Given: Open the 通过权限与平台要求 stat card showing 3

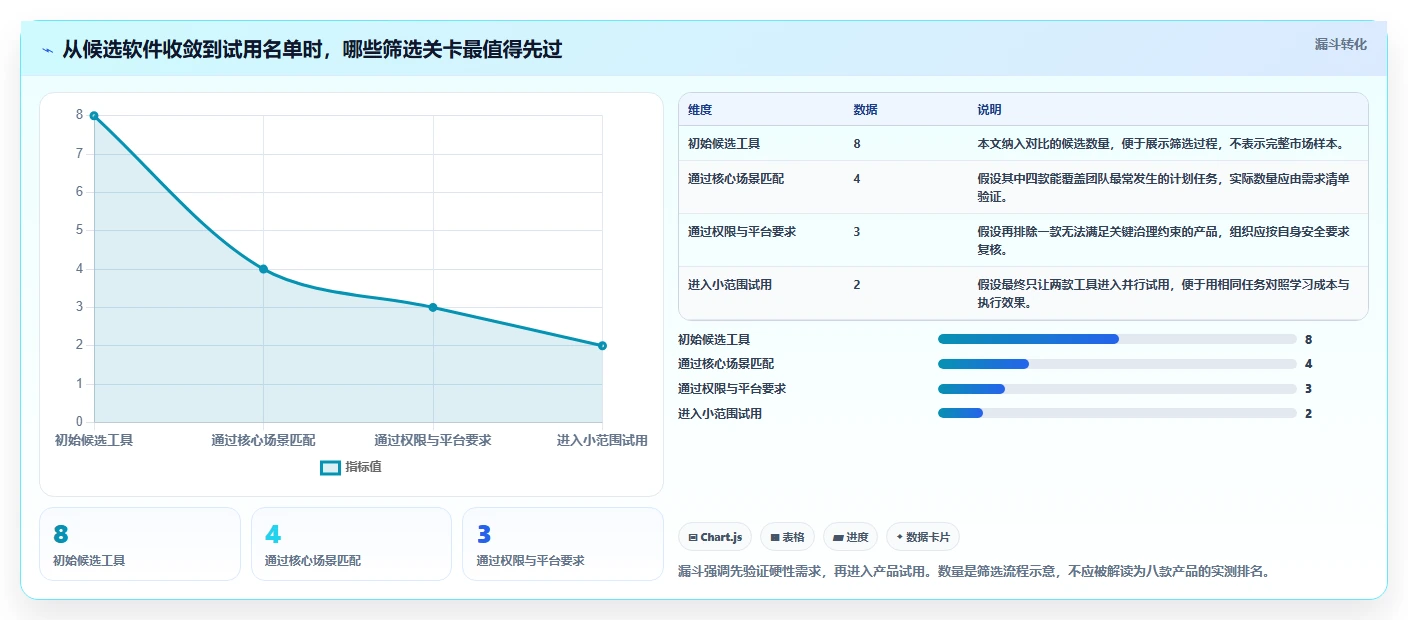Looking at the screenshot, I should click(x=563, y=544).
